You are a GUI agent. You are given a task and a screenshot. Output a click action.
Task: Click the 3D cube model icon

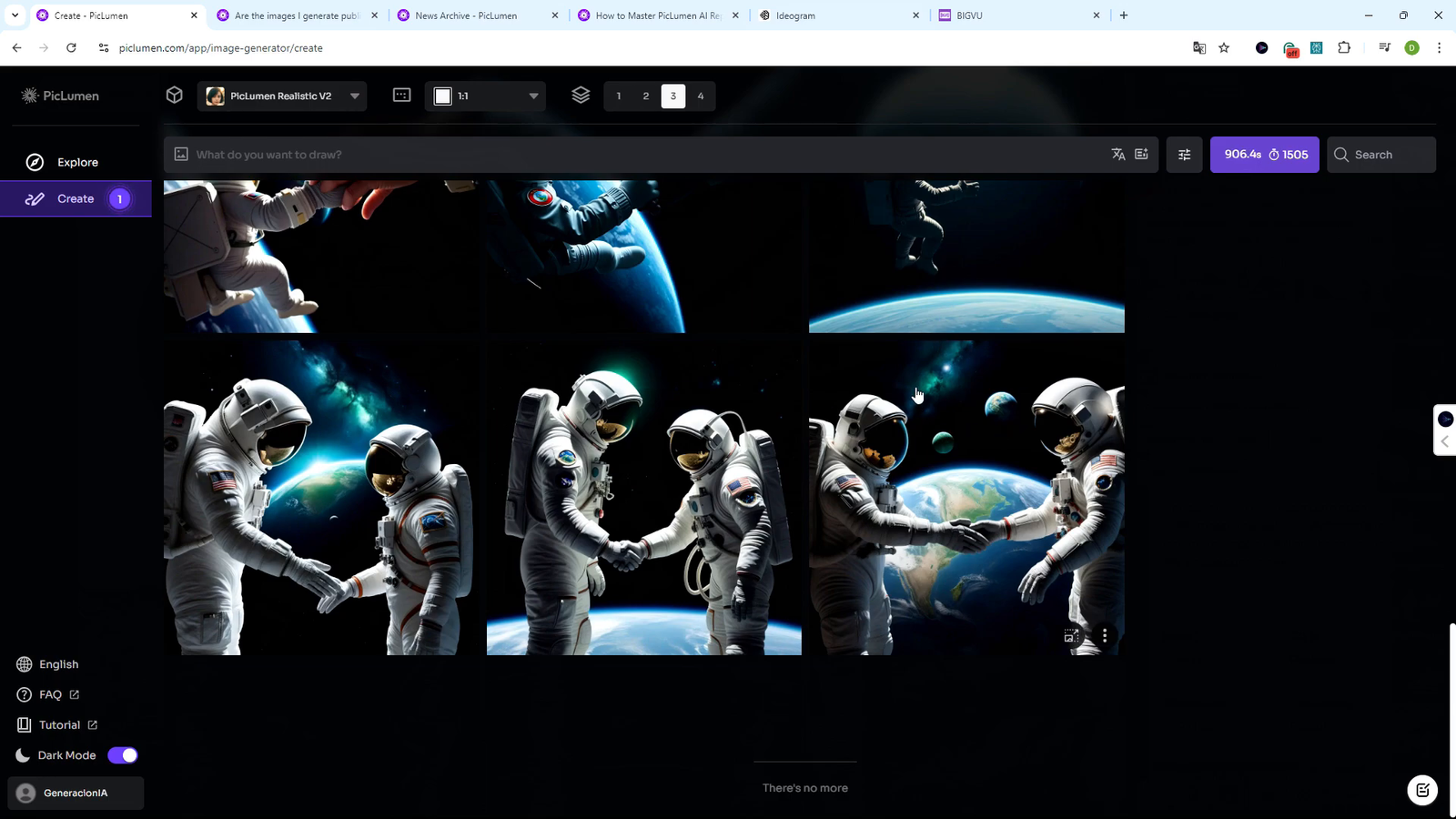[x=175, y=96]
